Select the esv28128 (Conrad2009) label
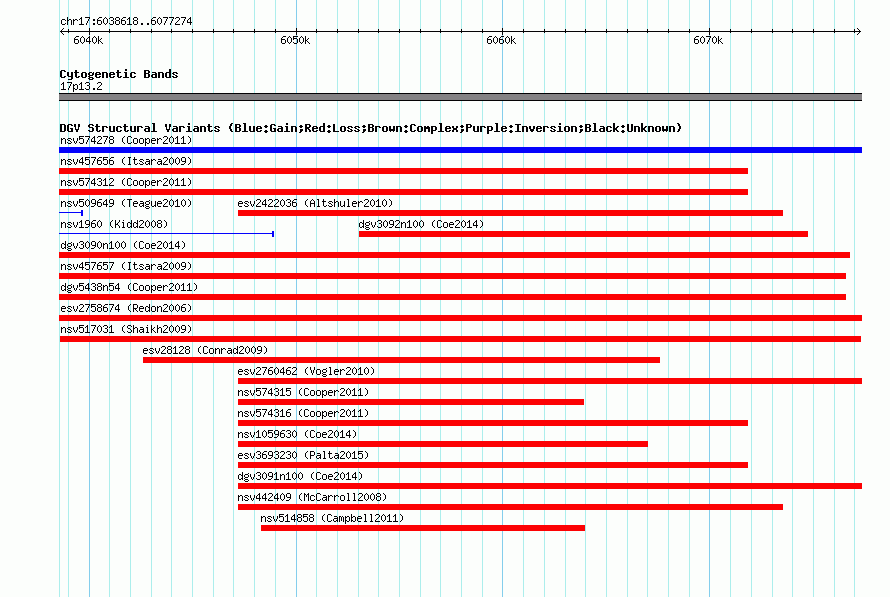890x597 pixels. (205, 350)
